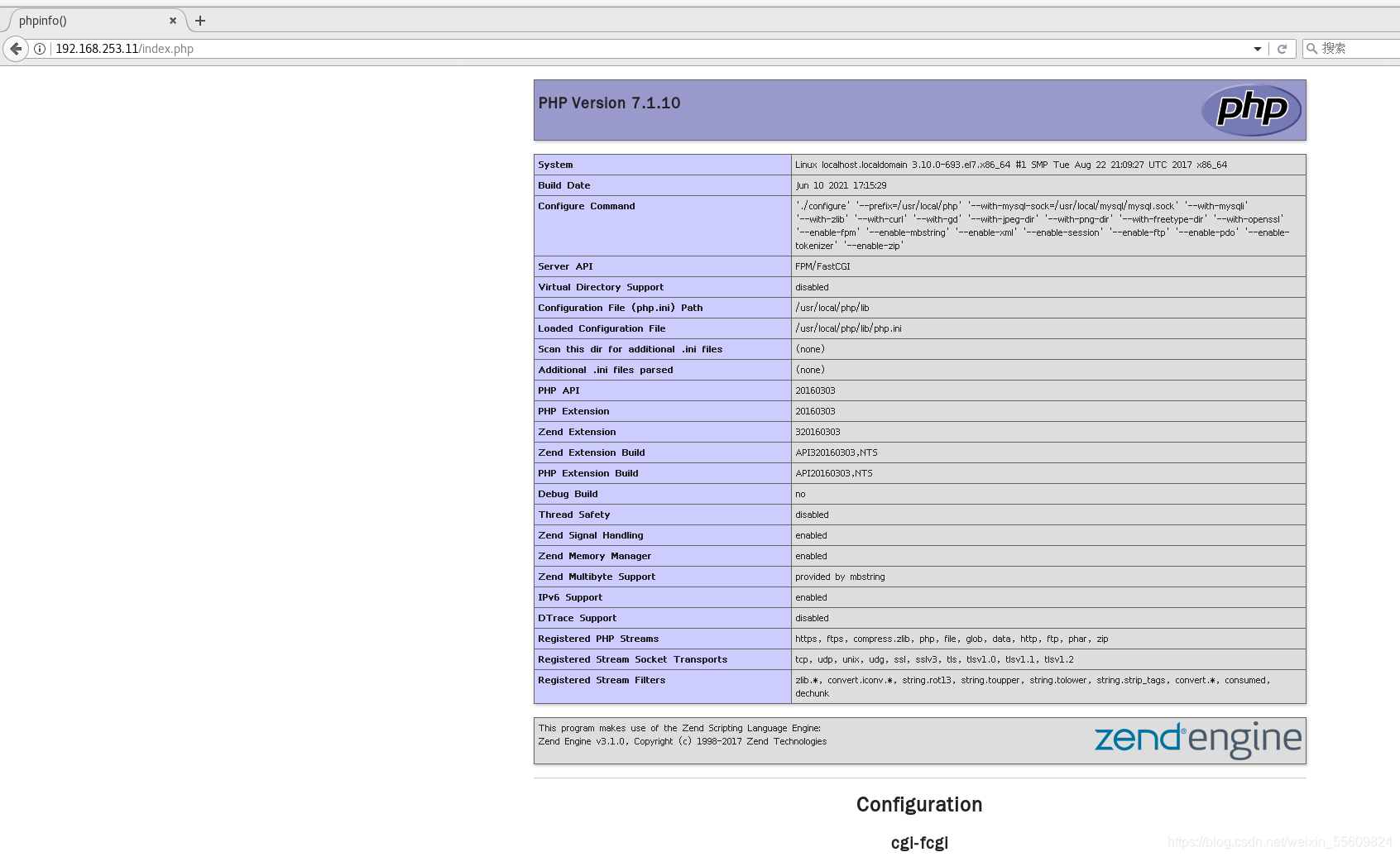1400x857 pixels.
Task: Click the Linux localhost.localdomain system value
Action: click(x=1011, y=165)
